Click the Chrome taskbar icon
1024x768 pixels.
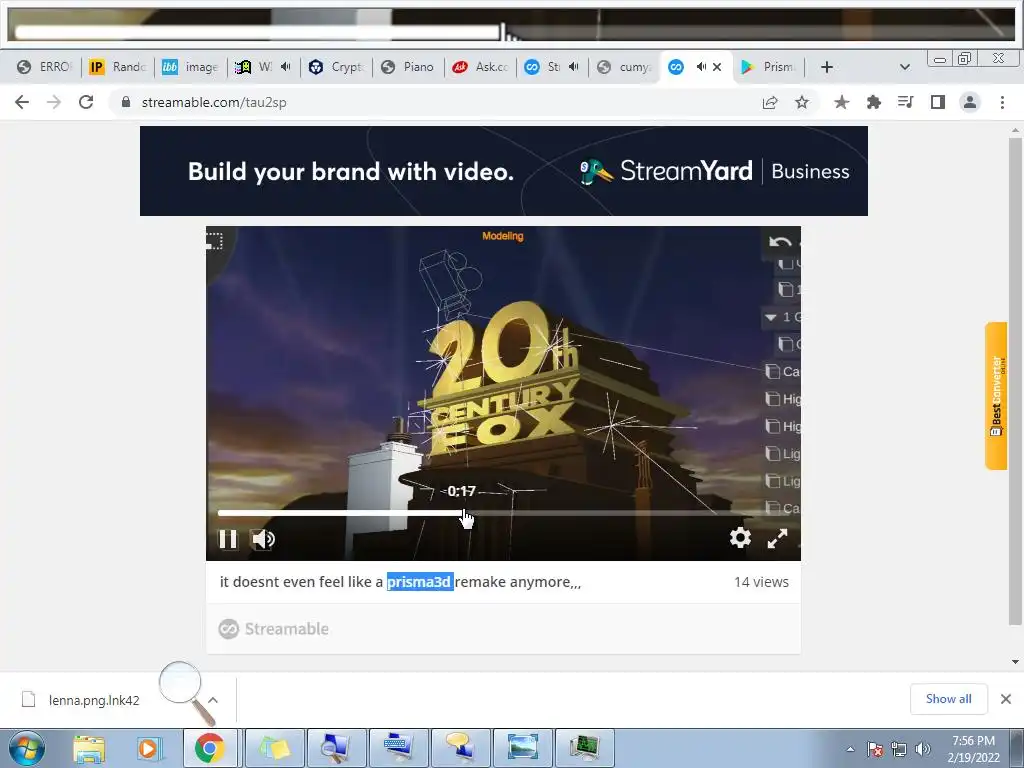pyautogui.click(x=209, y=748)
